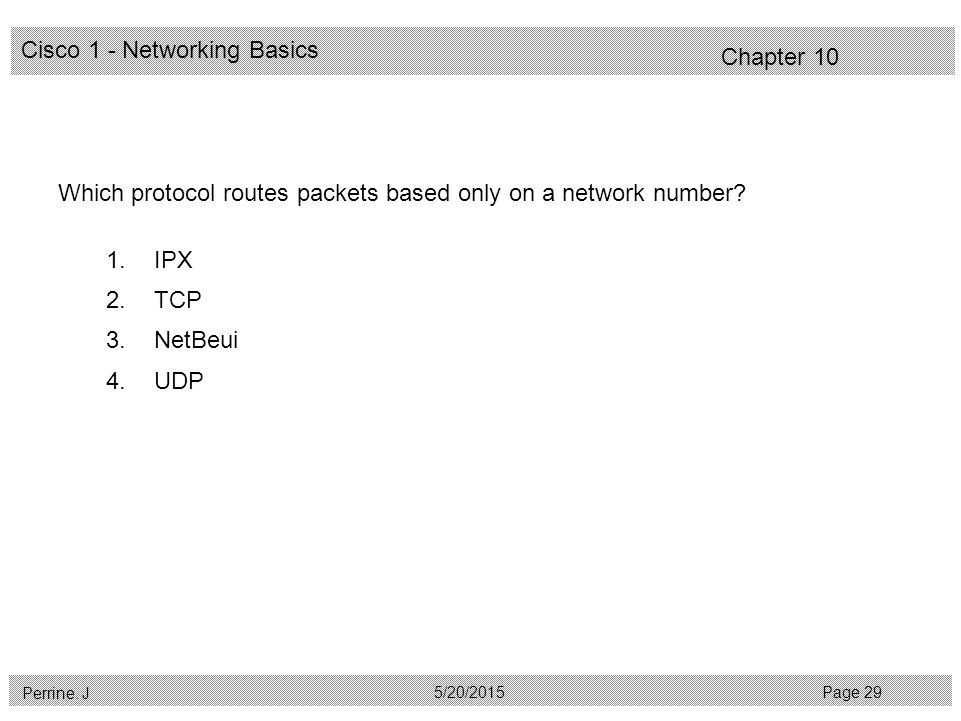Click the Chapter 10 header label

coord(780,57)
